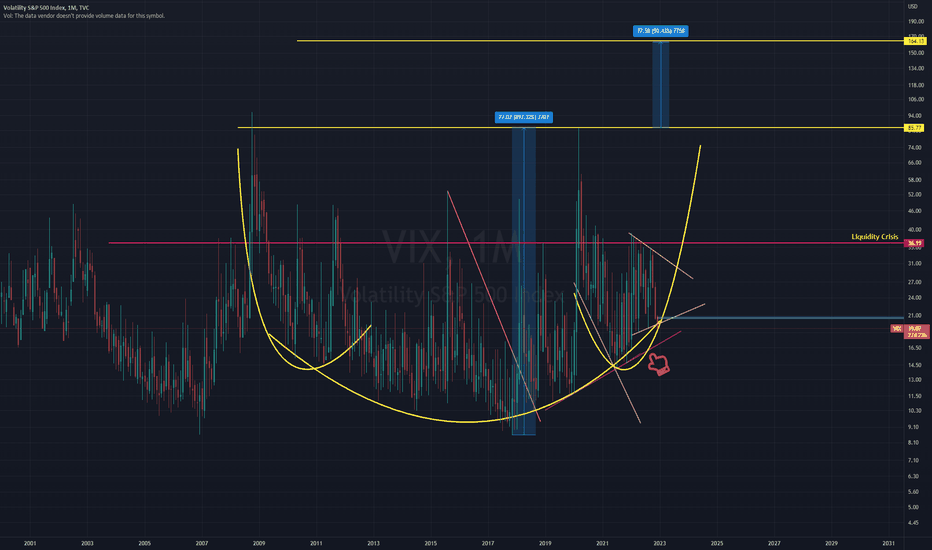Click the 2021 year label on time axis
Screen dimensions: 932x550
coord(603,543)
